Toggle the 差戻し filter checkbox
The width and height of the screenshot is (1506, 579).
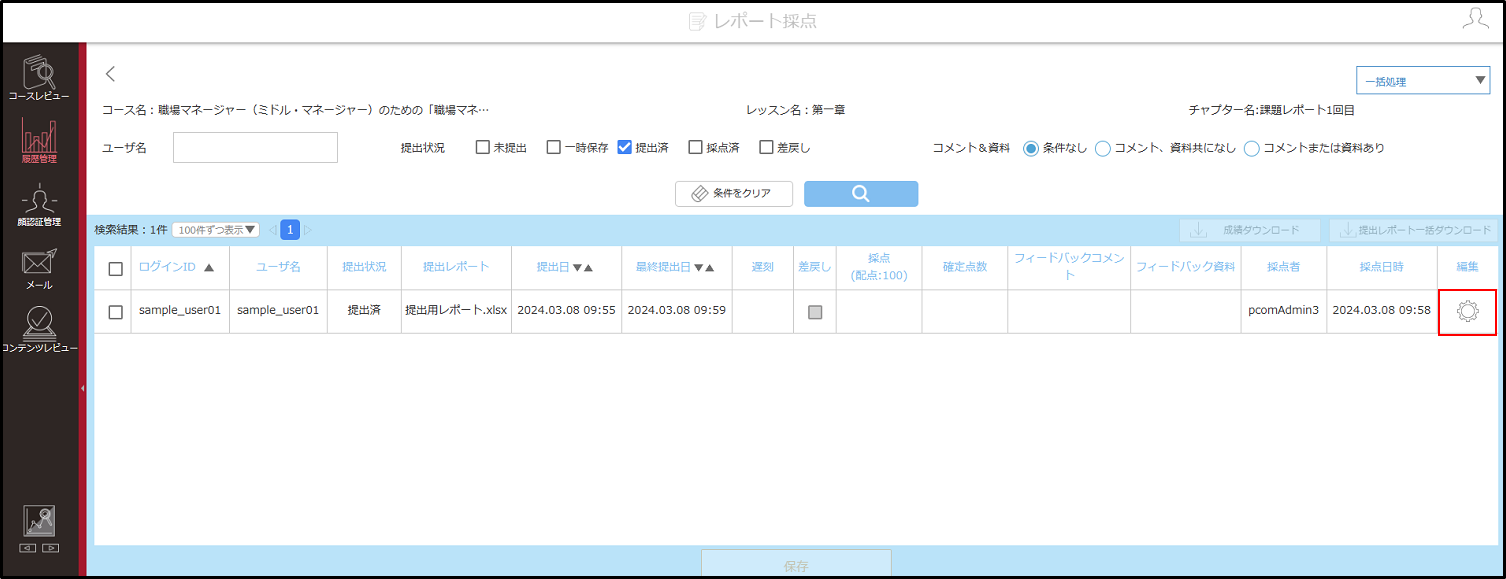coord(766,147)
